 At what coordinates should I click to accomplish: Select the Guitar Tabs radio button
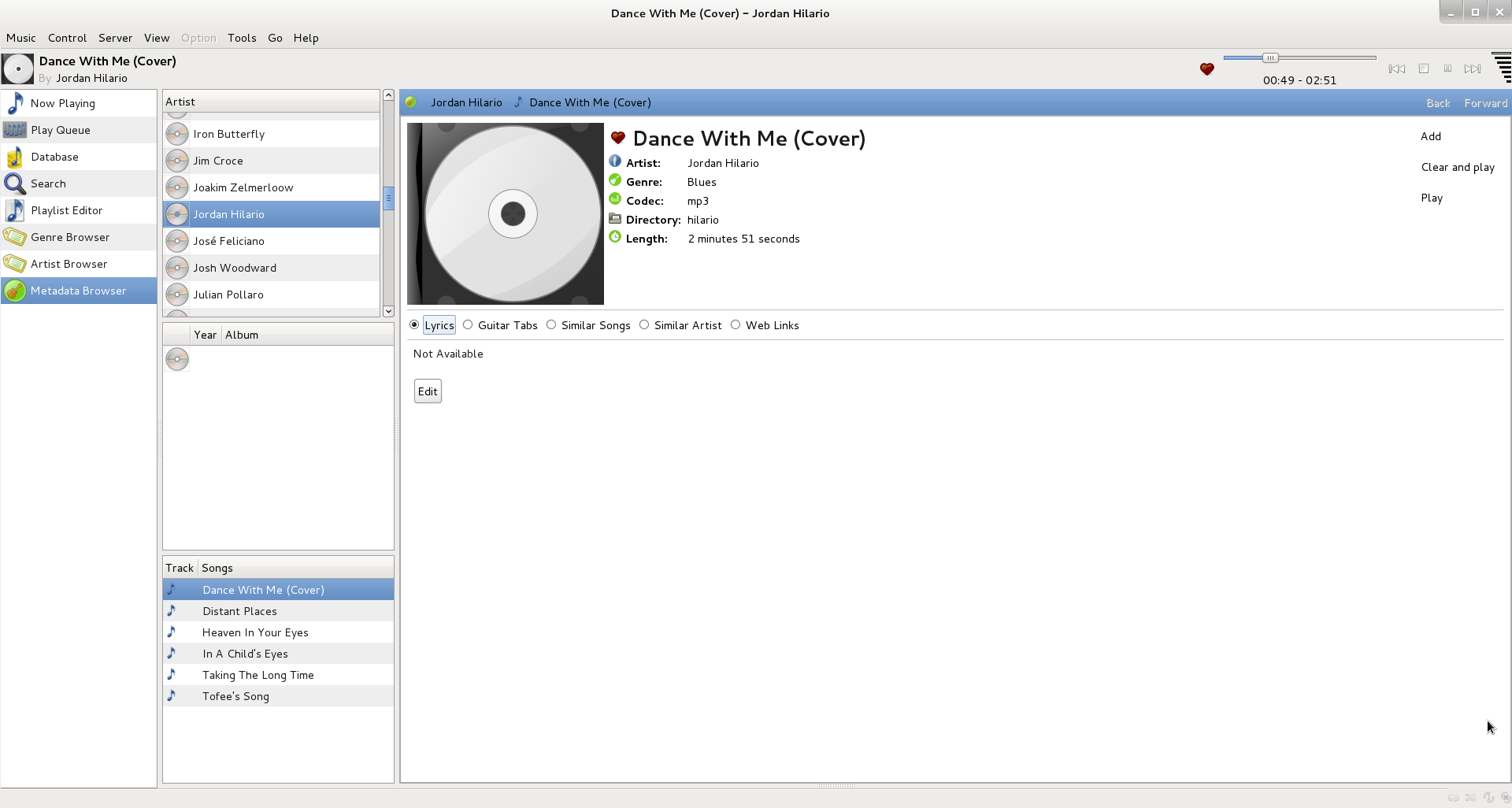pos(468,324)
